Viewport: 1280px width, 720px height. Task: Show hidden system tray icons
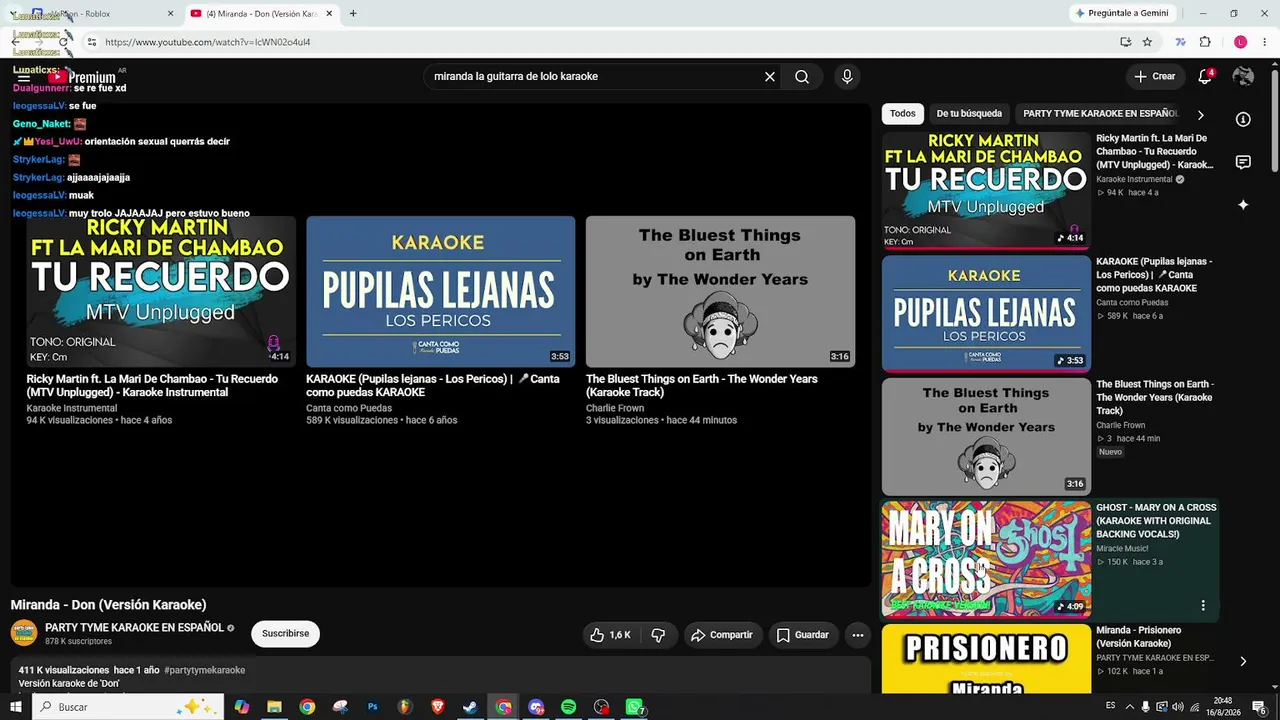tap(1130, 707)
